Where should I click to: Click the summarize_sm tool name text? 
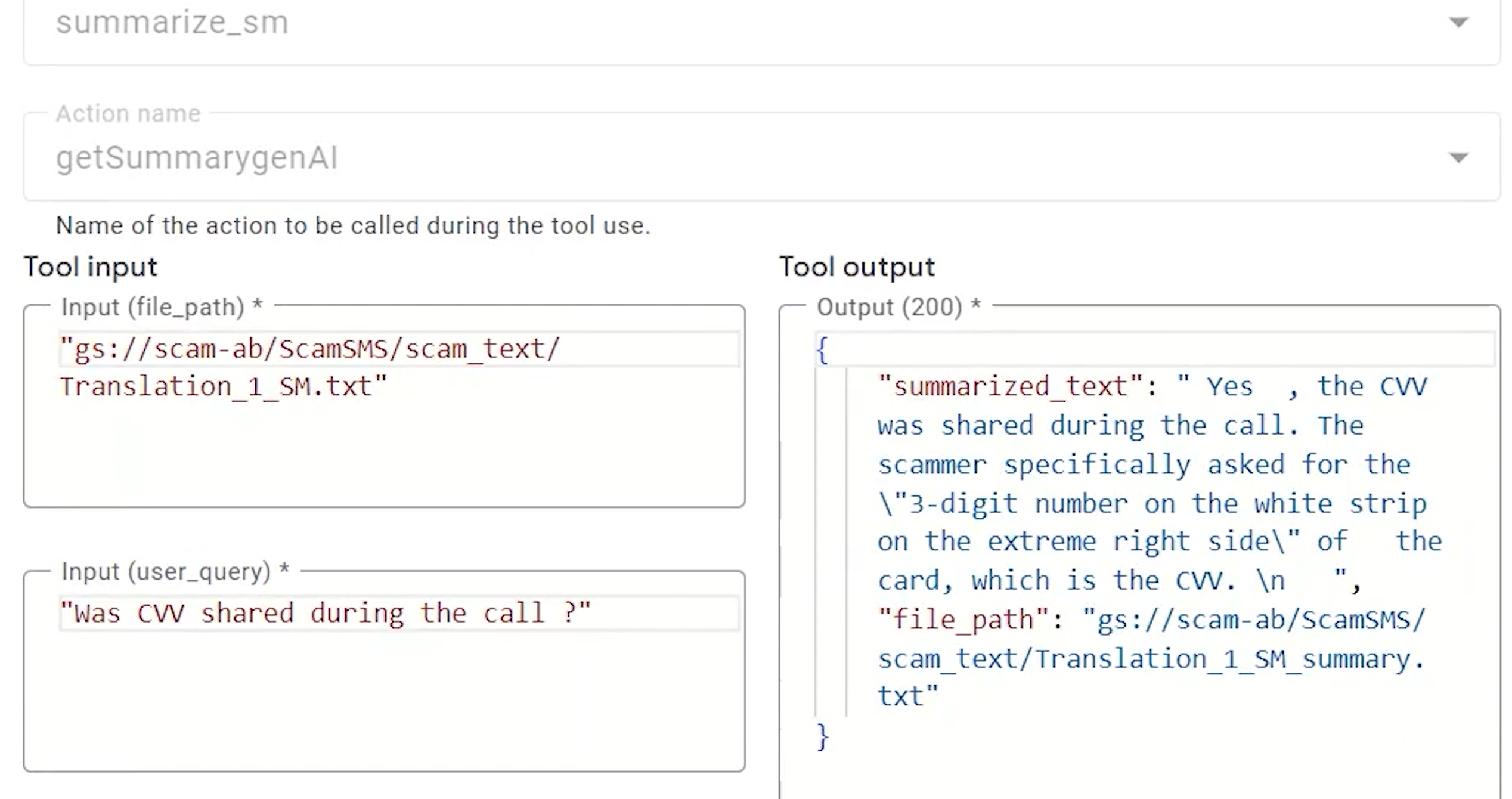click(x=172, y=23)
